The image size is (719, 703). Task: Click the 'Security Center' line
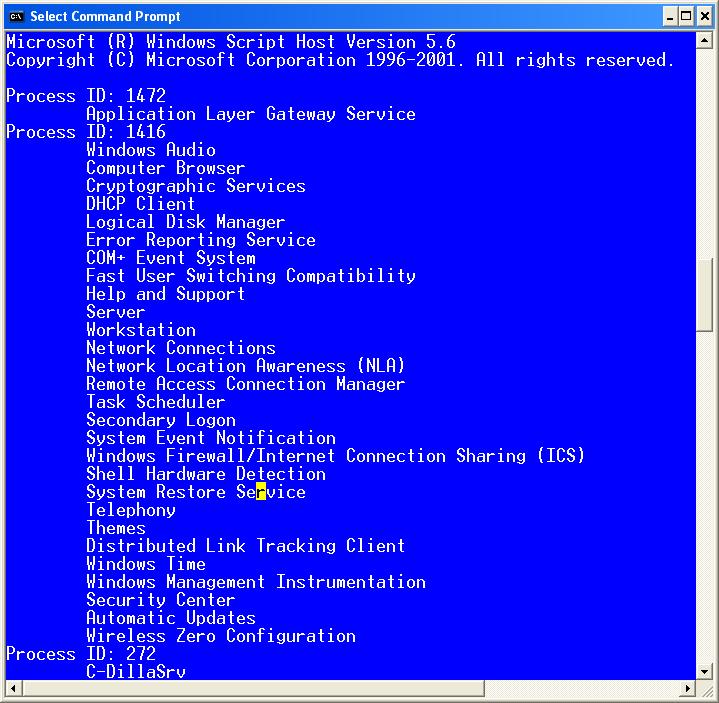point(161,600)
